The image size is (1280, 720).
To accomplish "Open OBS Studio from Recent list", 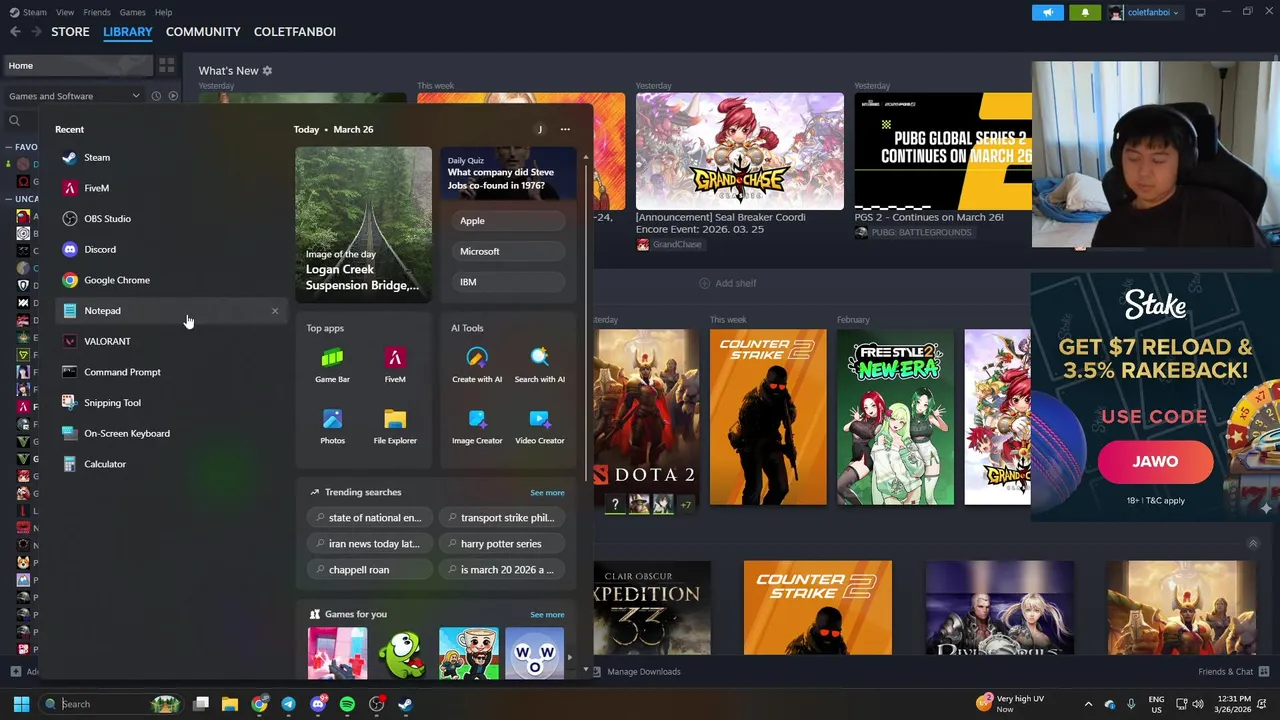I will pos(170,219).
